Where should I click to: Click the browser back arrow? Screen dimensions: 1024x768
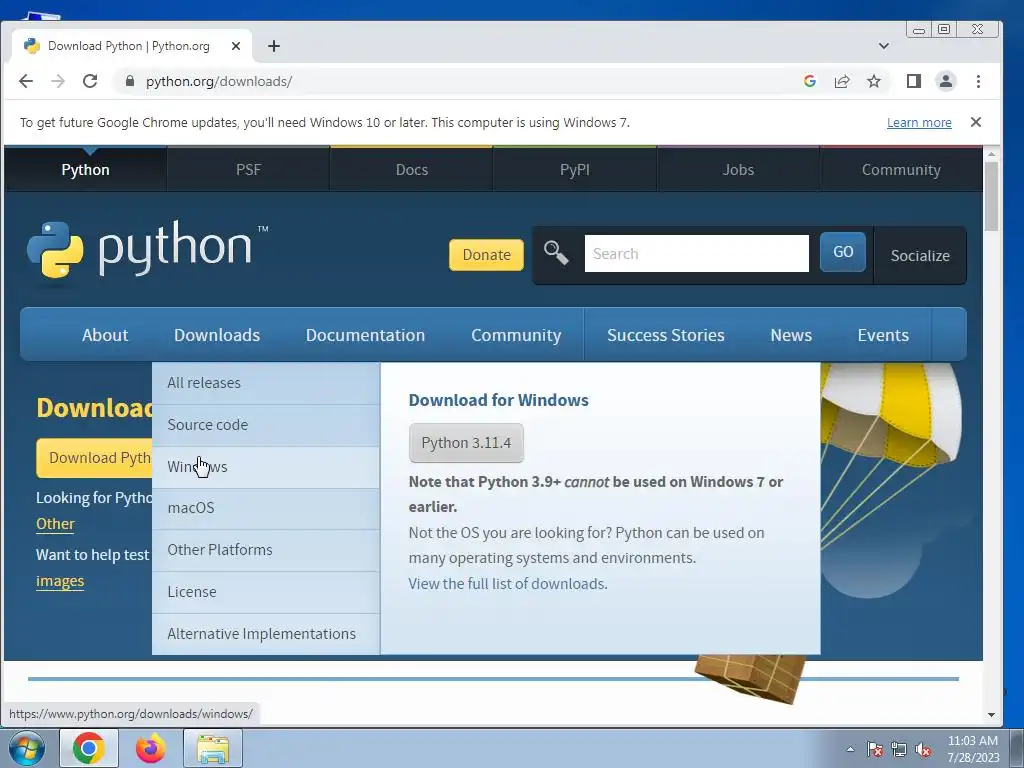25,81
